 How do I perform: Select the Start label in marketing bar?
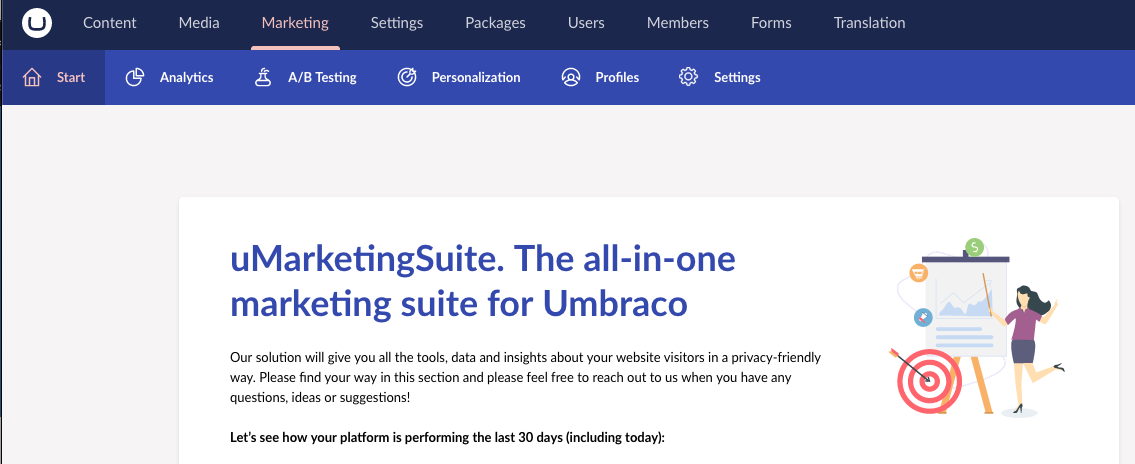point(71,77)
